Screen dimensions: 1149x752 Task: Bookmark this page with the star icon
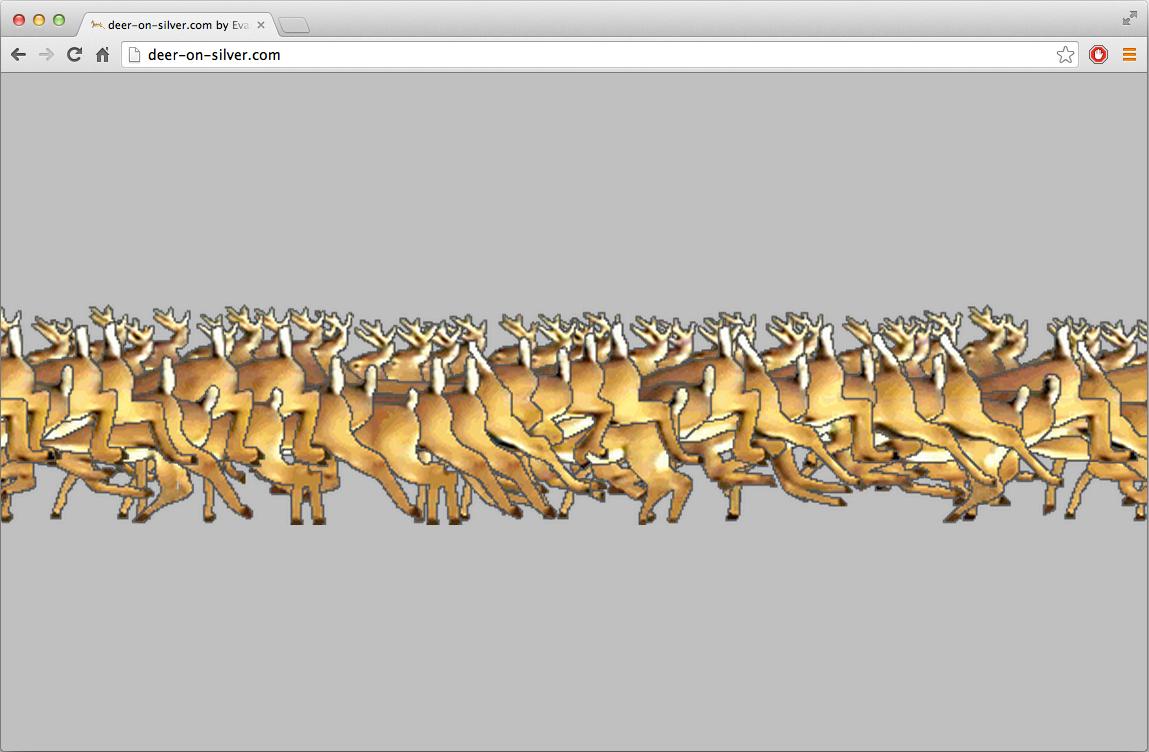point(1065,54)
